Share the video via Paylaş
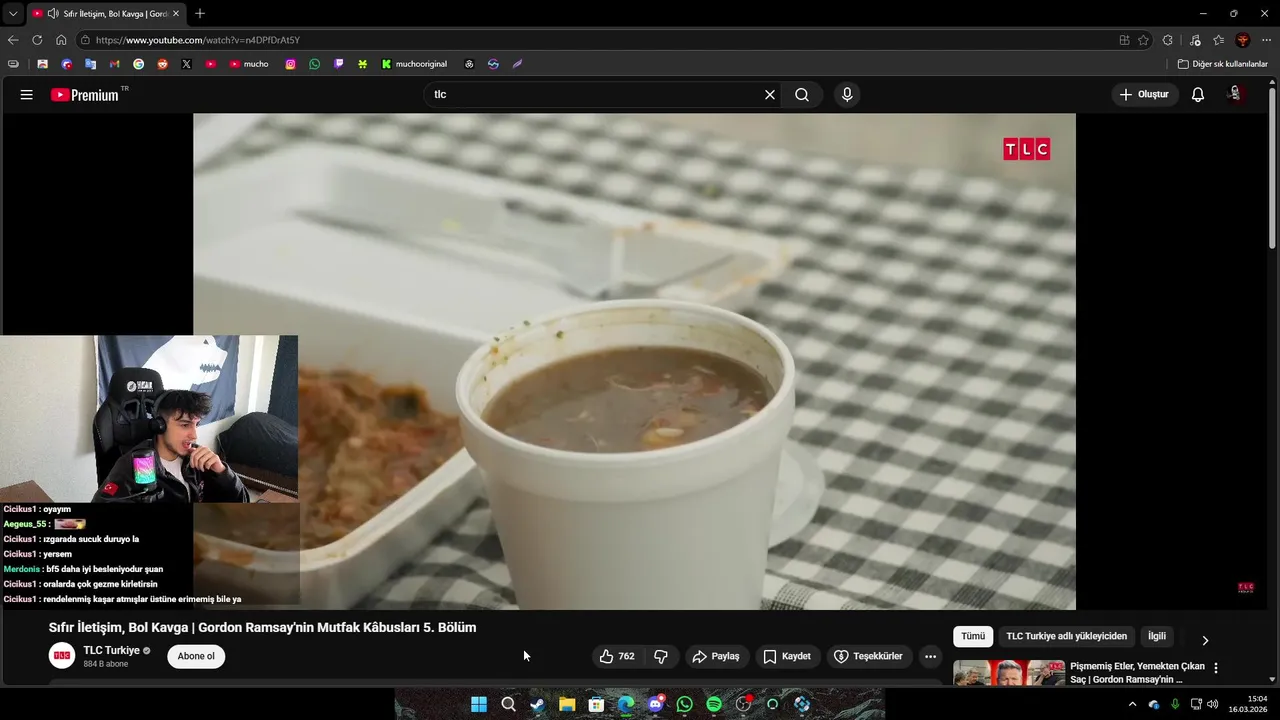 [716, 657]
